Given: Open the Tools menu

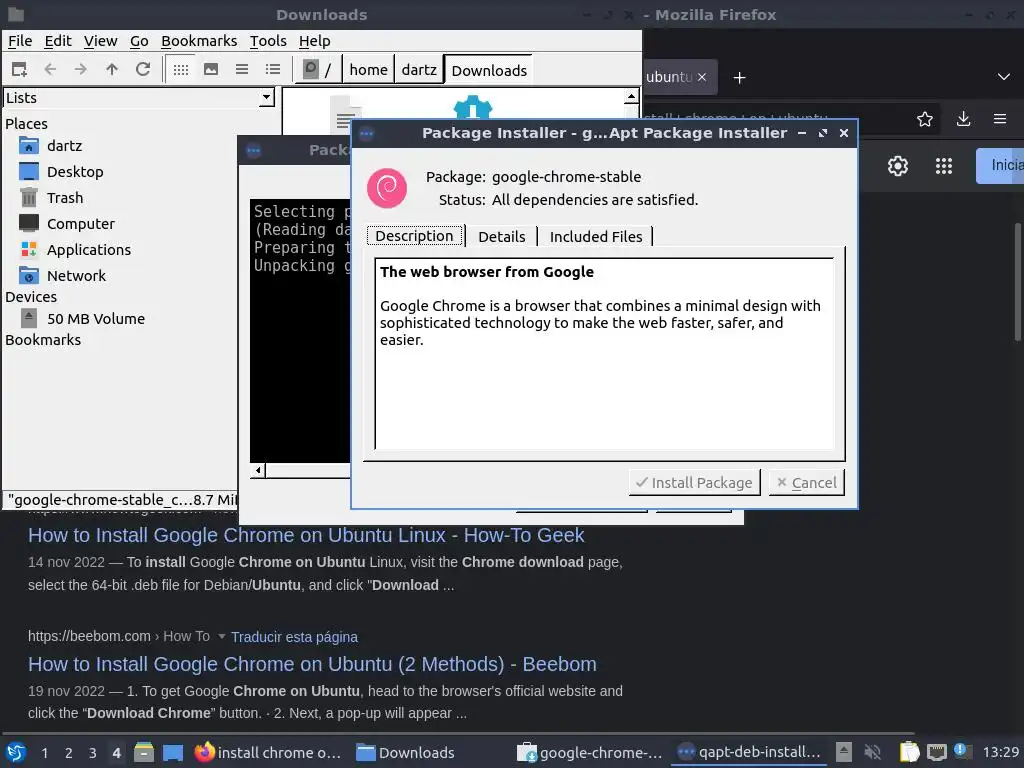Looking at the screenshot, I should pos(268,41).
